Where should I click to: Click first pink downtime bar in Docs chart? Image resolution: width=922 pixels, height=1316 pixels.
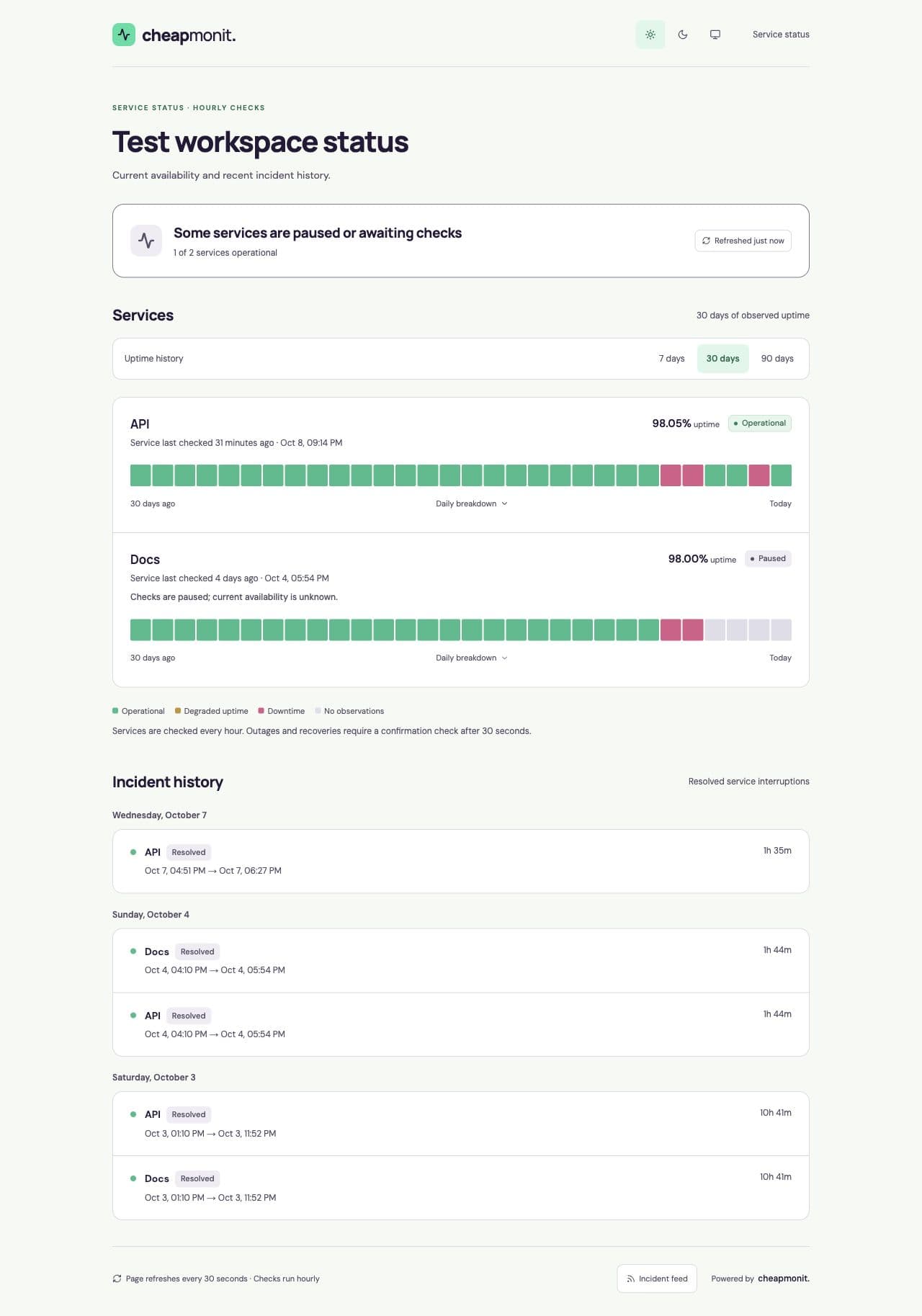pos(671,630)
